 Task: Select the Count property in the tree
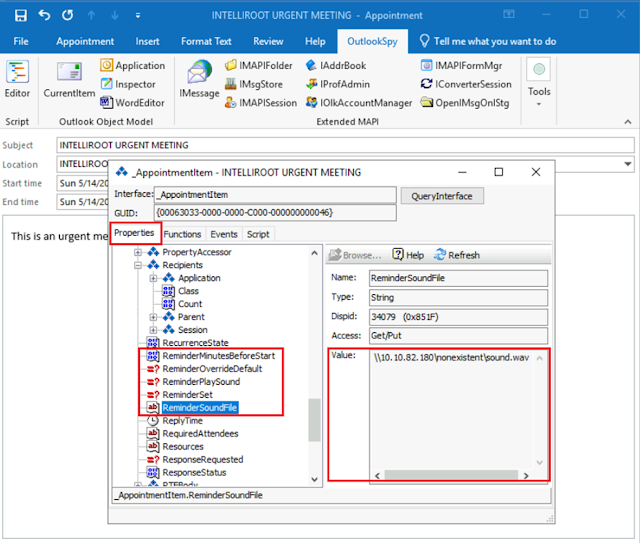click(x=190, y=304)
